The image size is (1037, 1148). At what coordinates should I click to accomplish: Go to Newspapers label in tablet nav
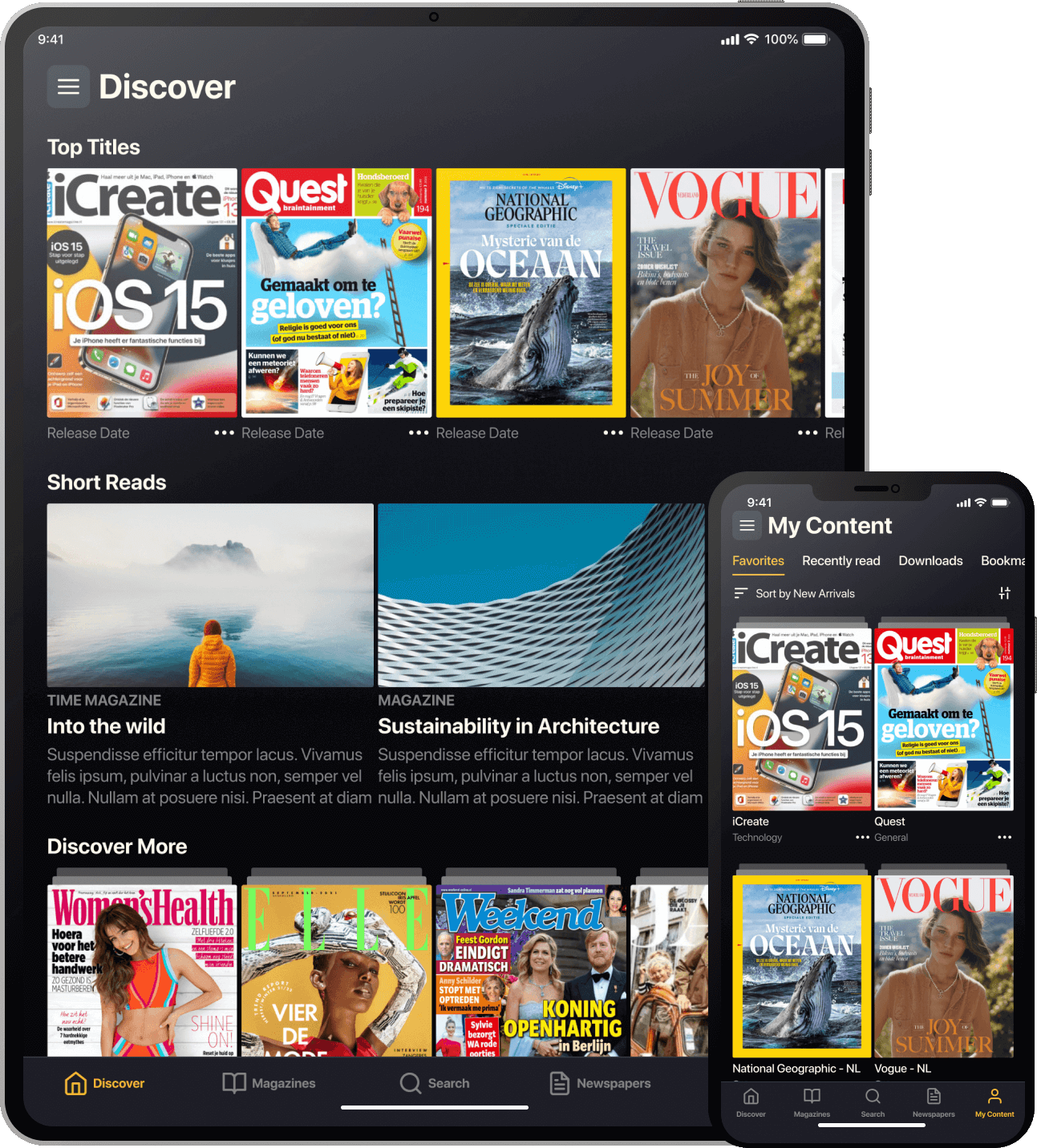point(614,1083)
